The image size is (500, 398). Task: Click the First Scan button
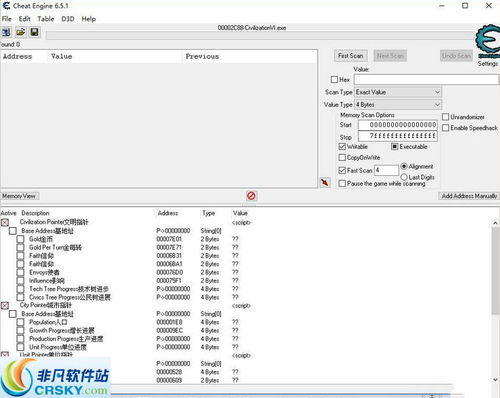click(351, 56)
